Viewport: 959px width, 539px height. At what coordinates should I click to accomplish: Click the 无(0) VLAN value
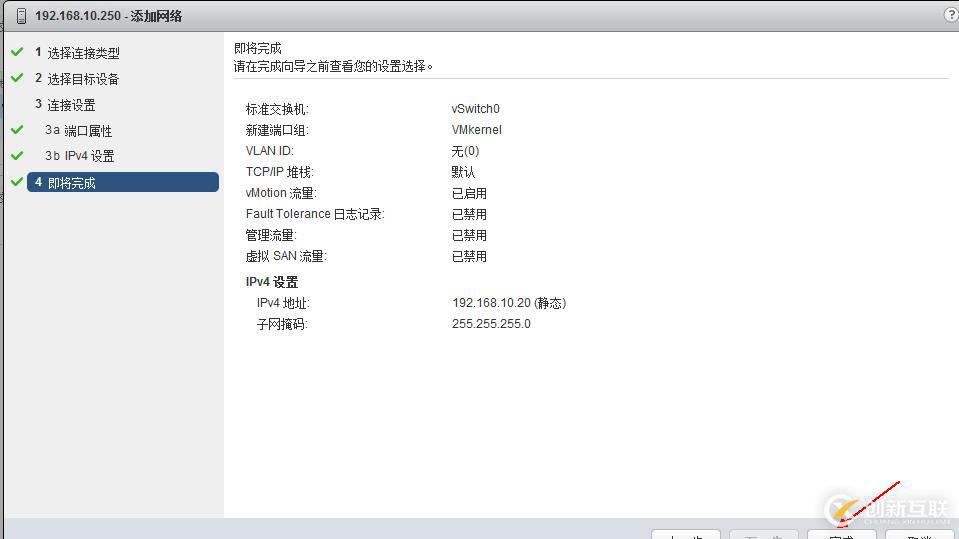[465, 151]
